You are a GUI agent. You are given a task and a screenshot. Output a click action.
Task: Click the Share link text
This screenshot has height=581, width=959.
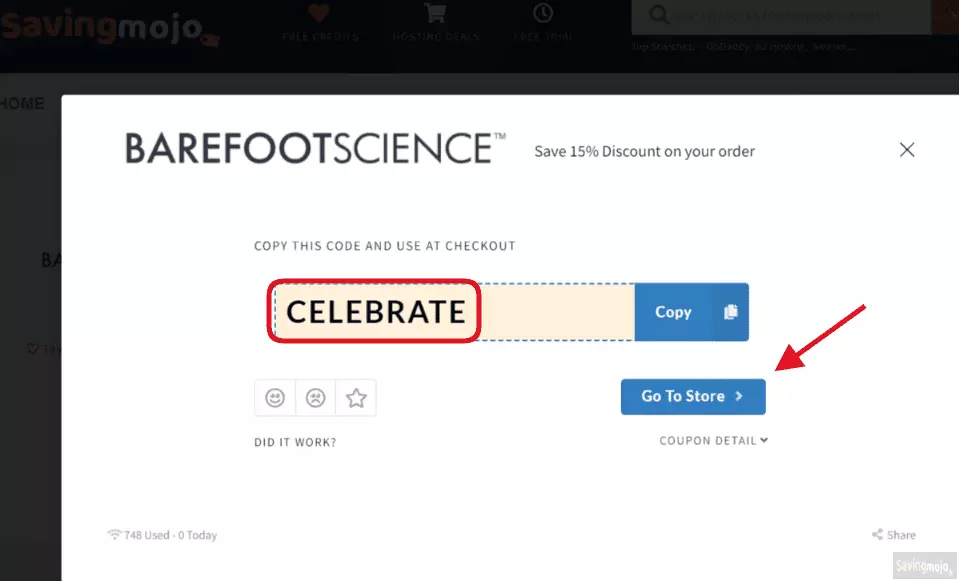click(x=902, y=535)
